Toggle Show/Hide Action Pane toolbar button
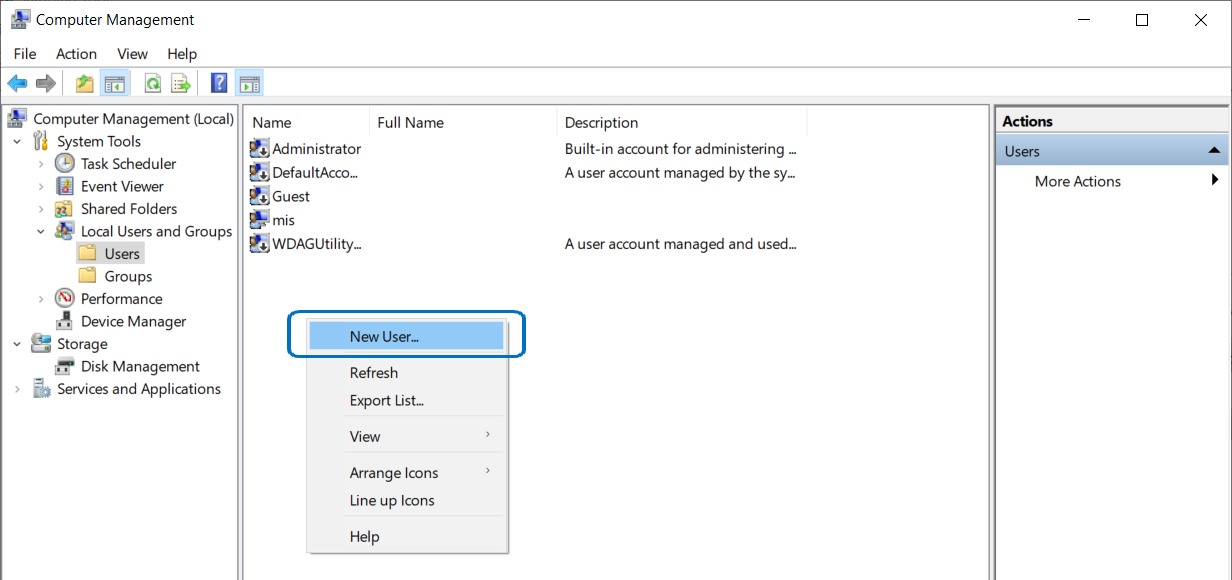 point(249,84)
